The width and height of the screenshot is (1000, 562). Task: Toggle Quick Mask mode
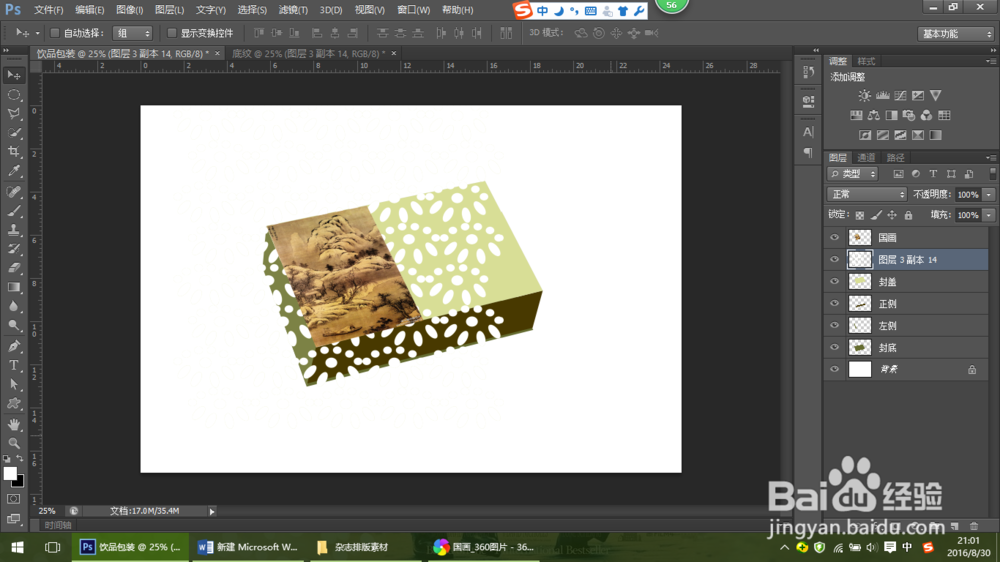pos(13,499)
